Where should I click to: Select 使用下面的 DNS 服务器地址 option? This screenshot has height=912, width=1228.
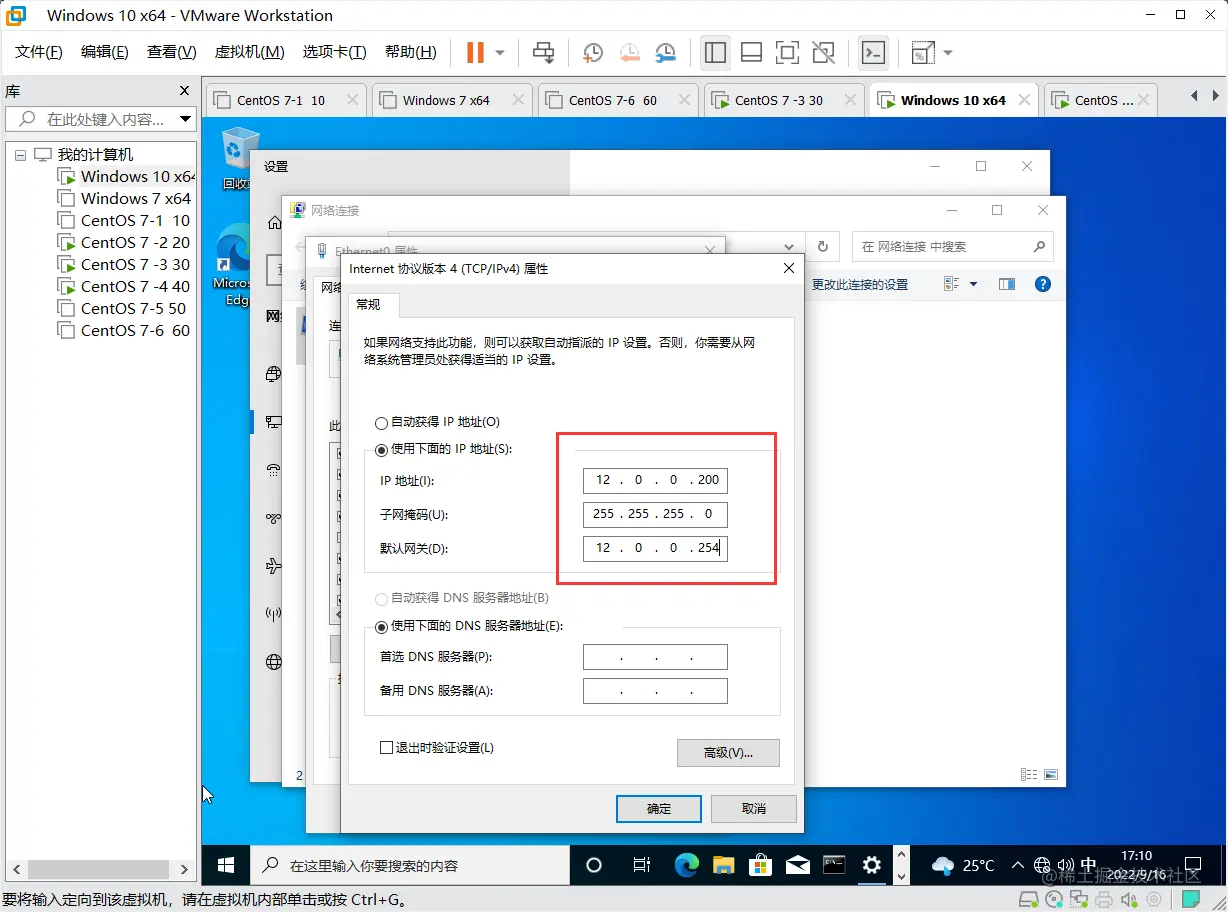[x=381, y=627]
